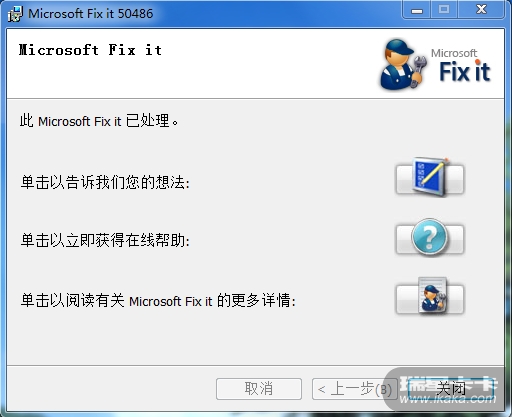Click the bold Microsoft Fix it heading
This screenshot has height=417, width=512.
click(x=90, y=50)
